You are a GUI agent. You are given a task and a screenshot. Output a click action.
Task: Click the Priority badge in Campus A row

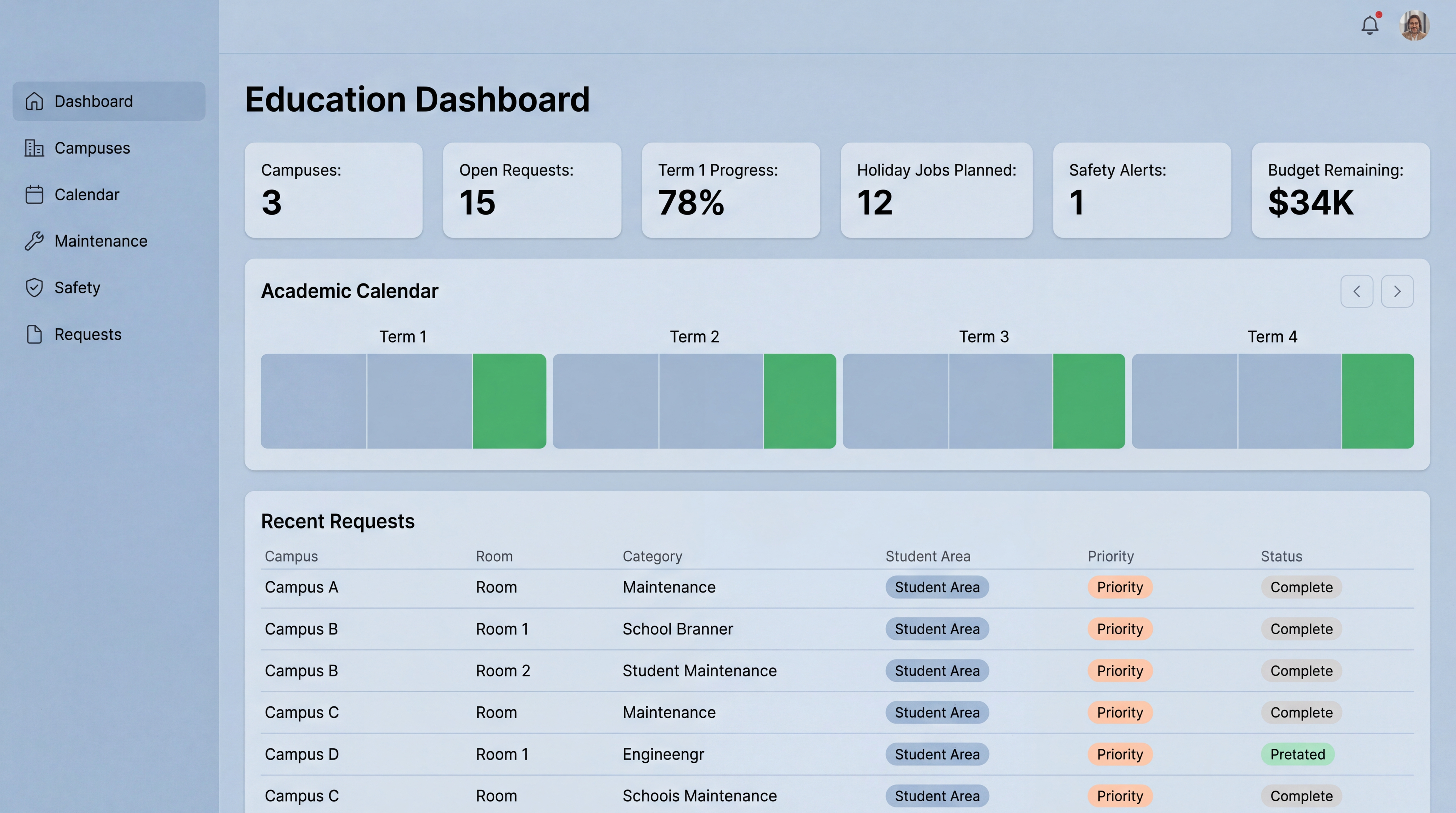[1120, 587]
